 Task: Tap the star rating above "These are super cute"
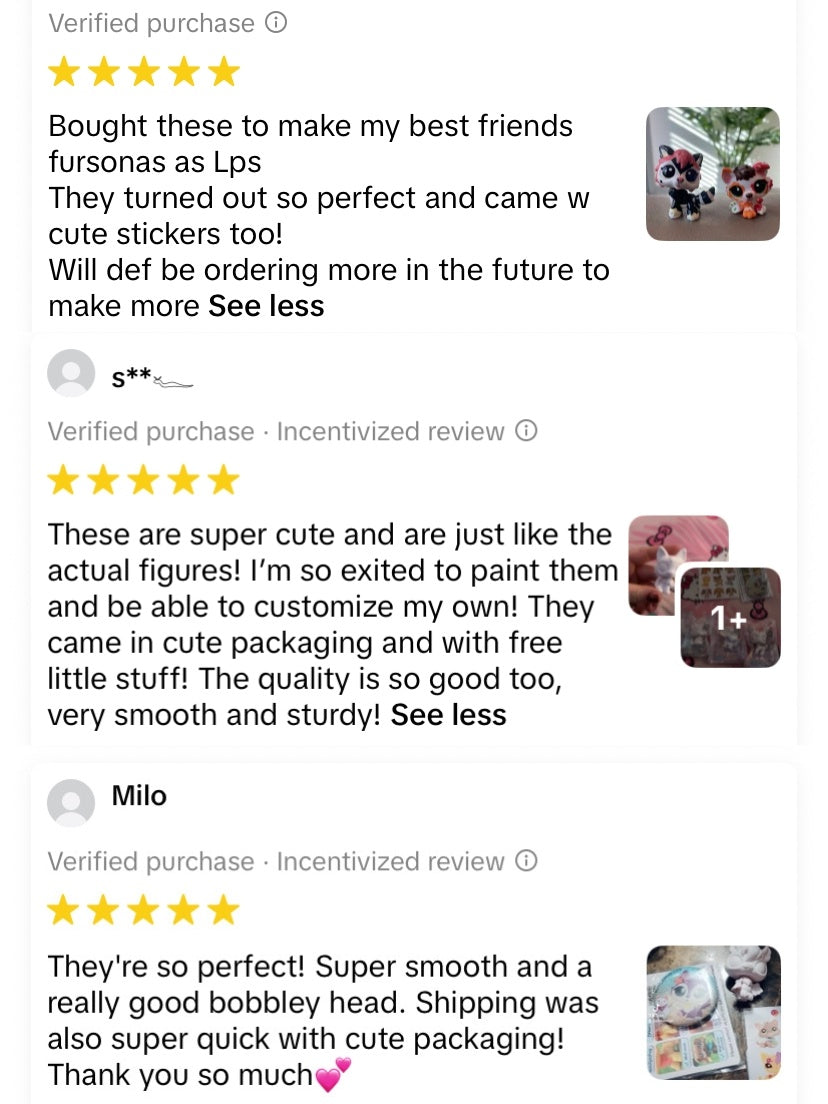144,481
